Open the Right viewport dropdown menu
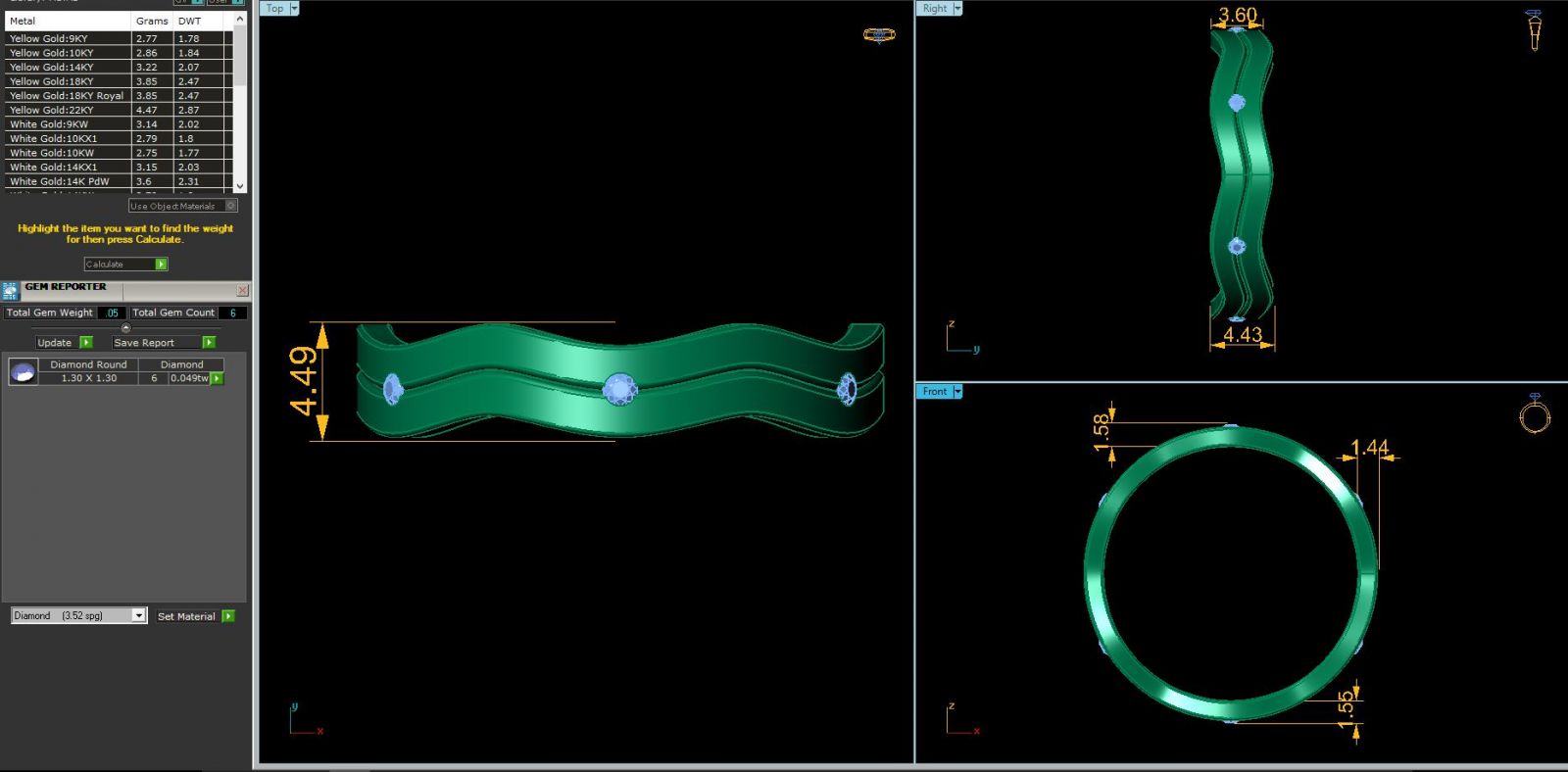Screen dimensions: 1568x772 point(957,9)
